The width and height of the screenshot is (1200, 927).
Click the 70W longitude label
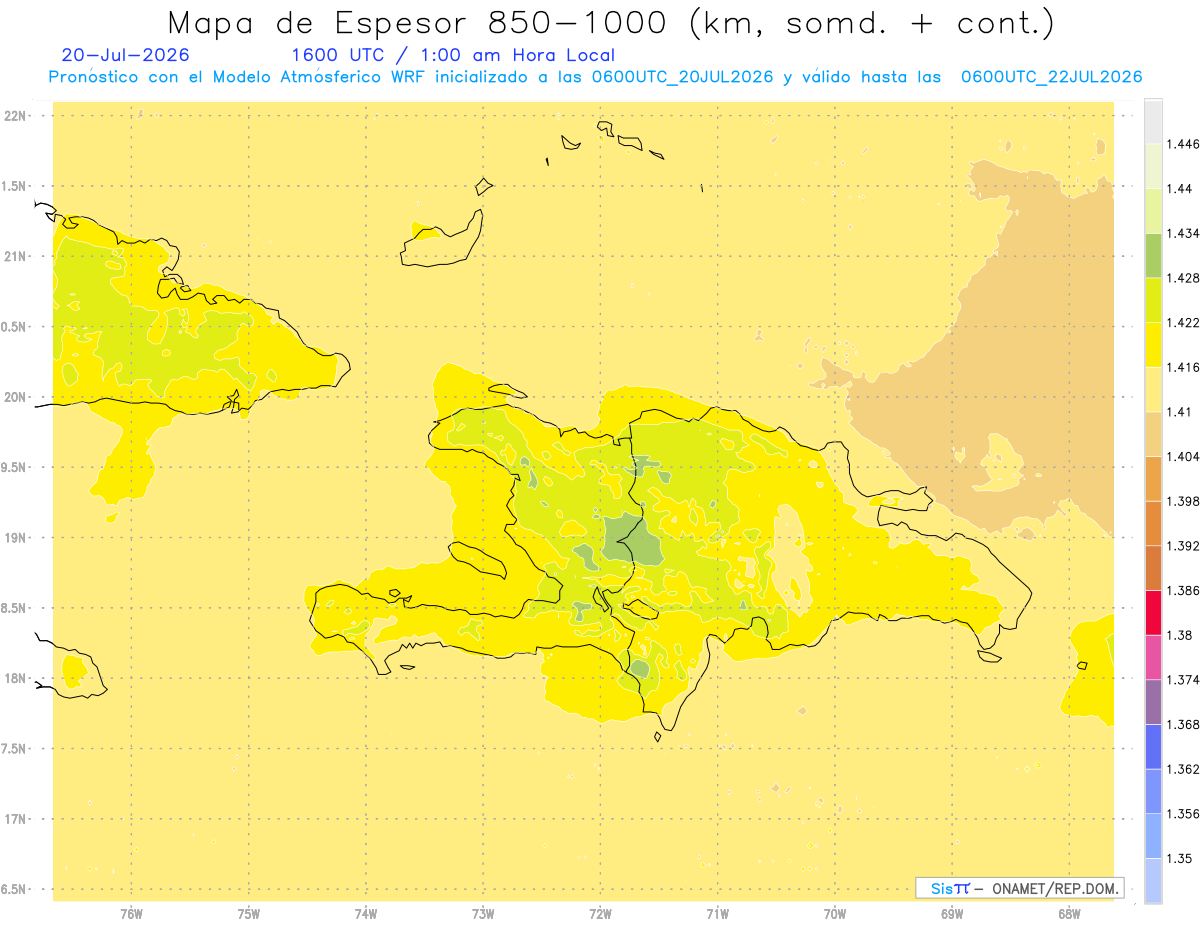tap(834, 913)
